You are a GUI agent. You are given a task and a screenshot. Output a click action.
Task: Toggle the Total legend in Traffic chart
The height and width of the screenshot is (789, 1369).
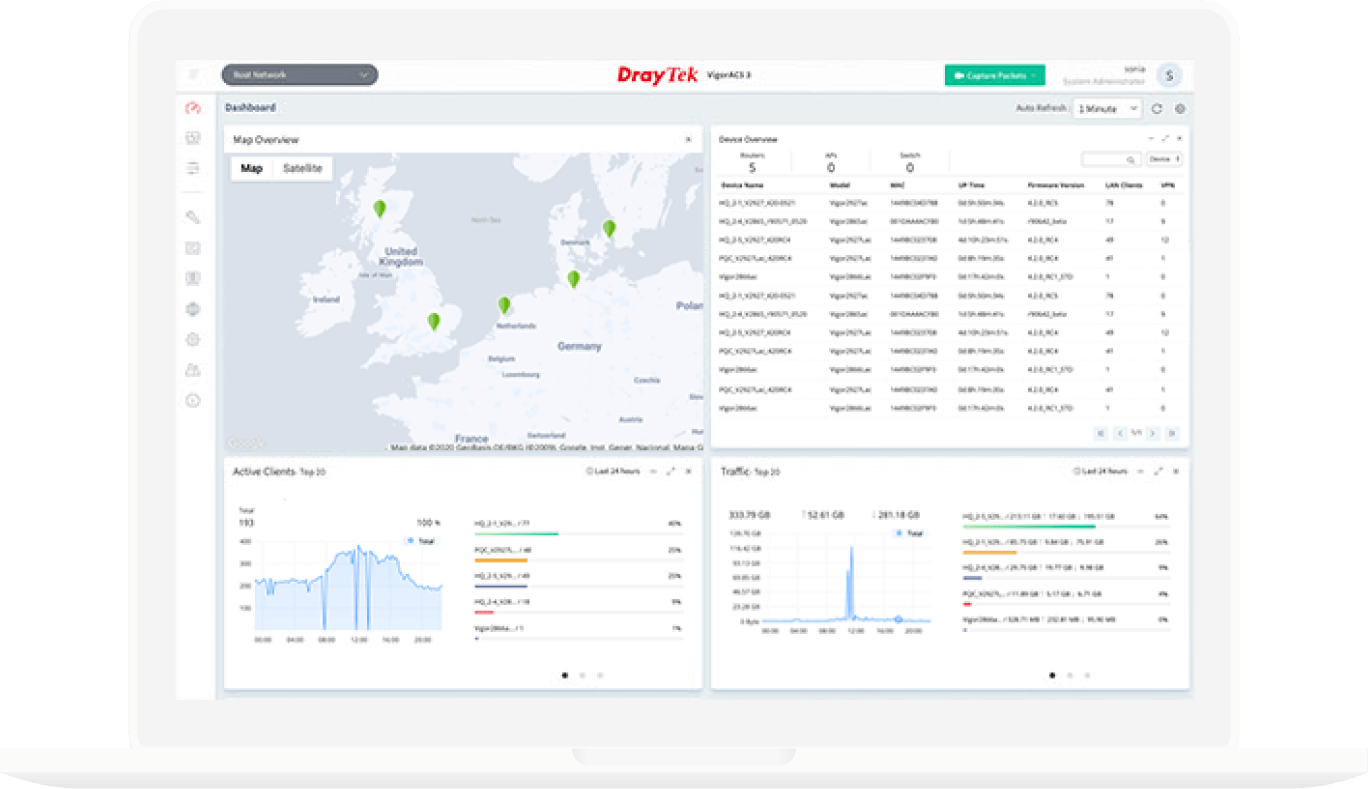coord(909,534)
